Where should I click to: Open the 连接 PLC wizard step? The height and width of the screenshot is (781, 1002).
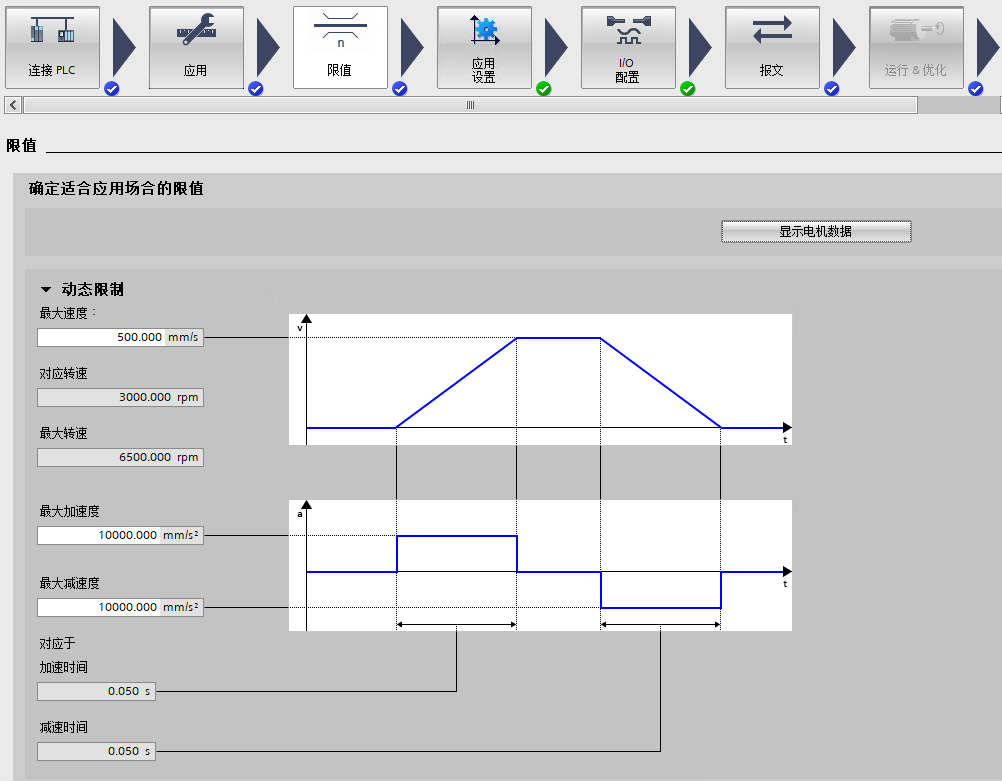tap(52, 47)
